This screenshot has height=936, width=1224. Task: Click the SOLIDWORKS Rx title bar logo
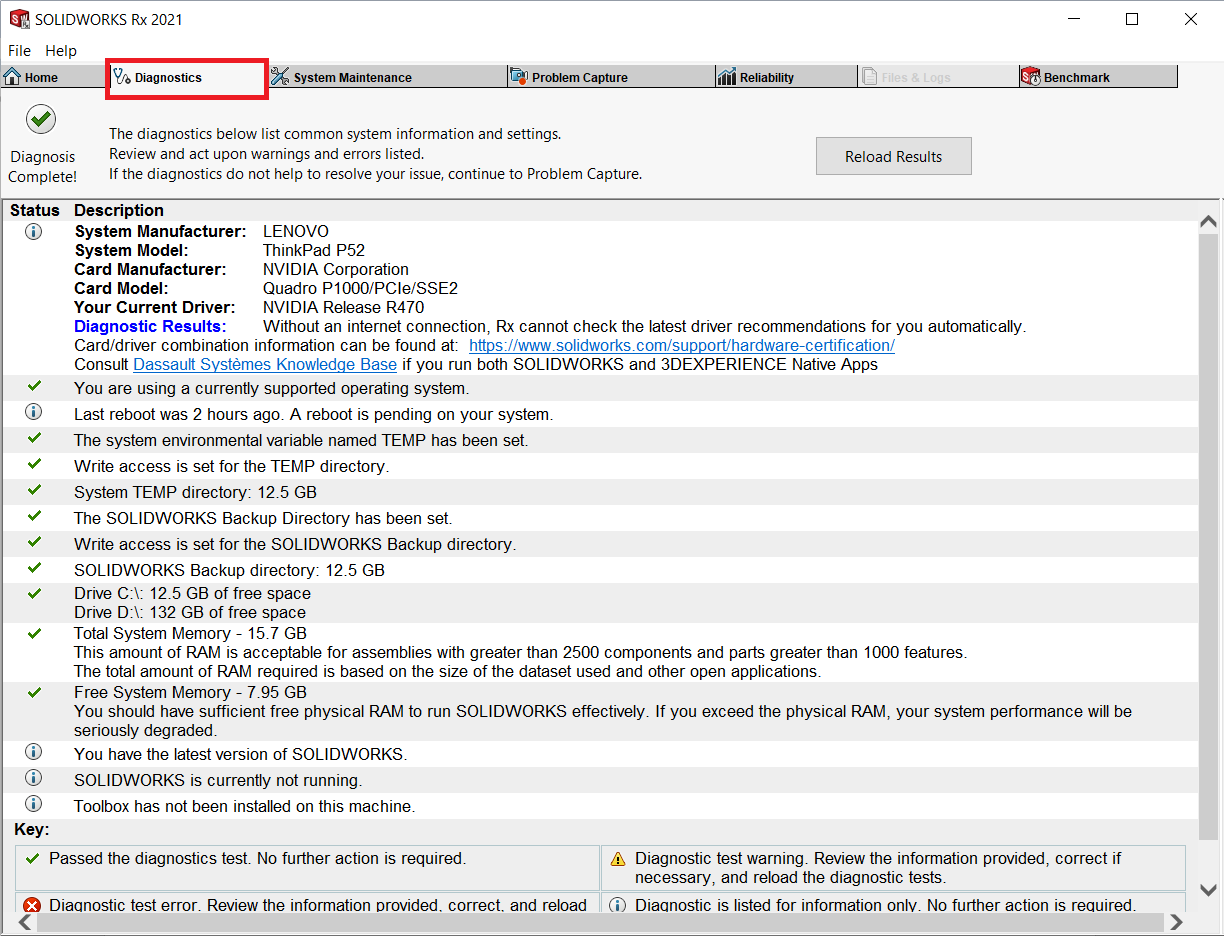point(19,19)
